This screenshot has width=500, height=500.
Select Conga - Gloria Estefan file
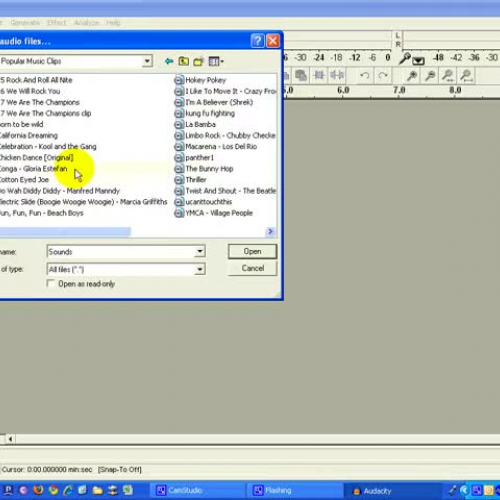click(33, 169)
